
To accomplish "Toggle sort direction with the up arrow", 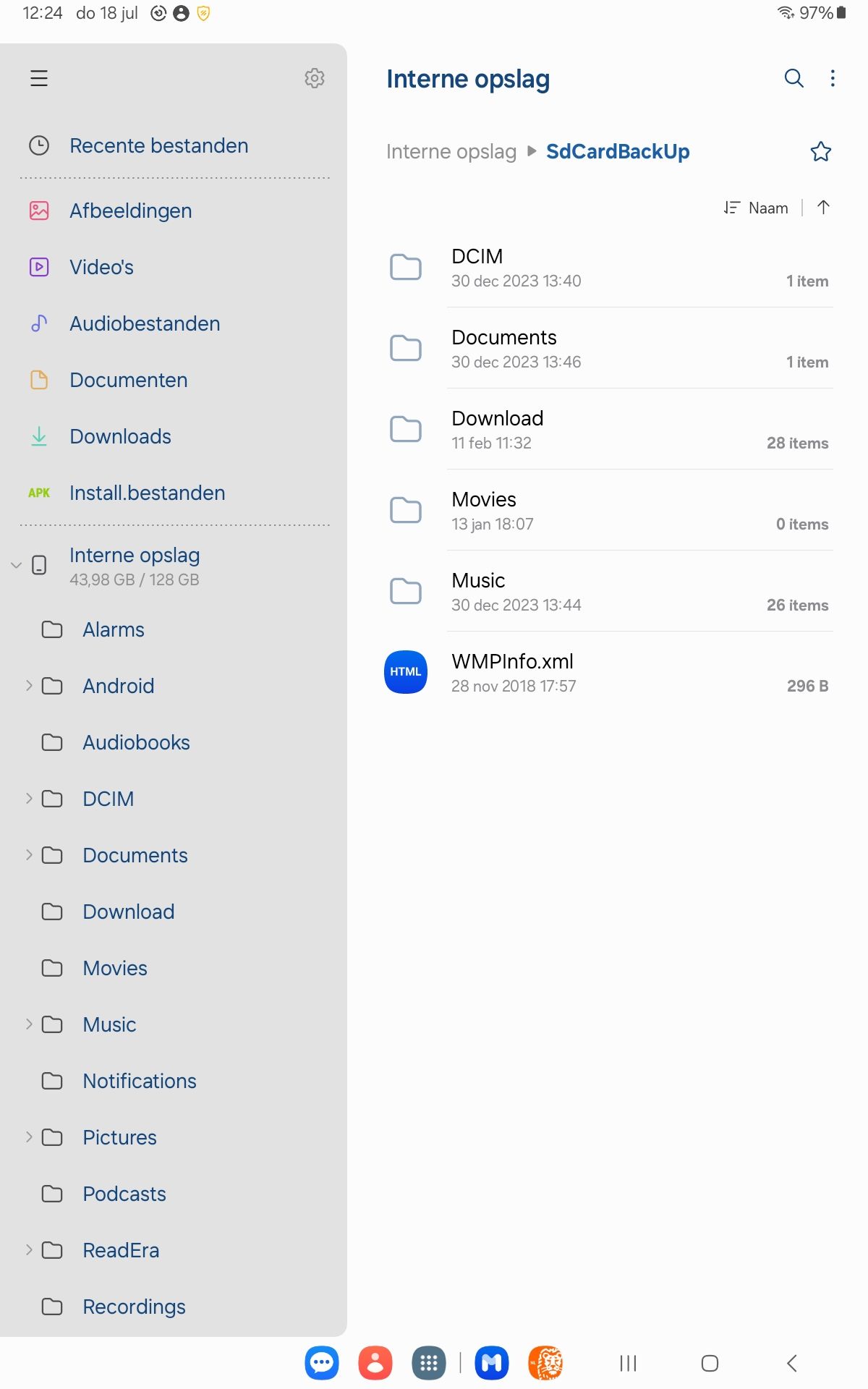I will click(822, 208).
